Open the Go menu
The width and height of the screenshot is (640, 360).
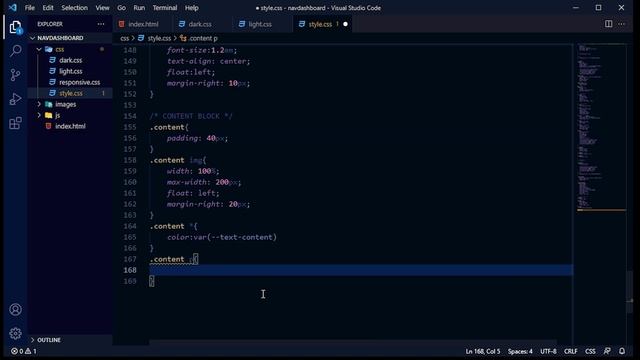coord(121,8)
